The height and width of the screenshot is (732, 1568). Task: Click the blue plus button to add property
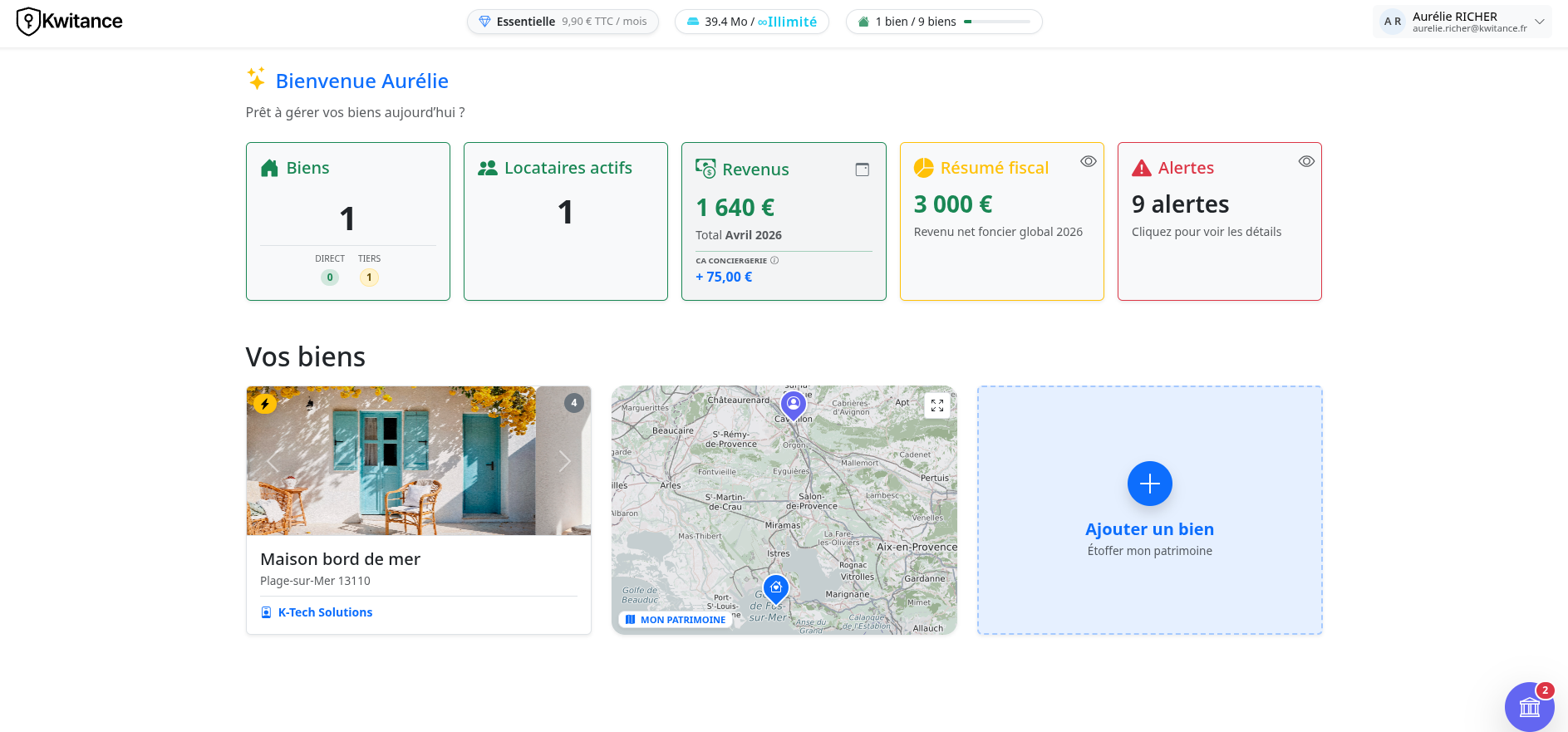point(1150,484)
